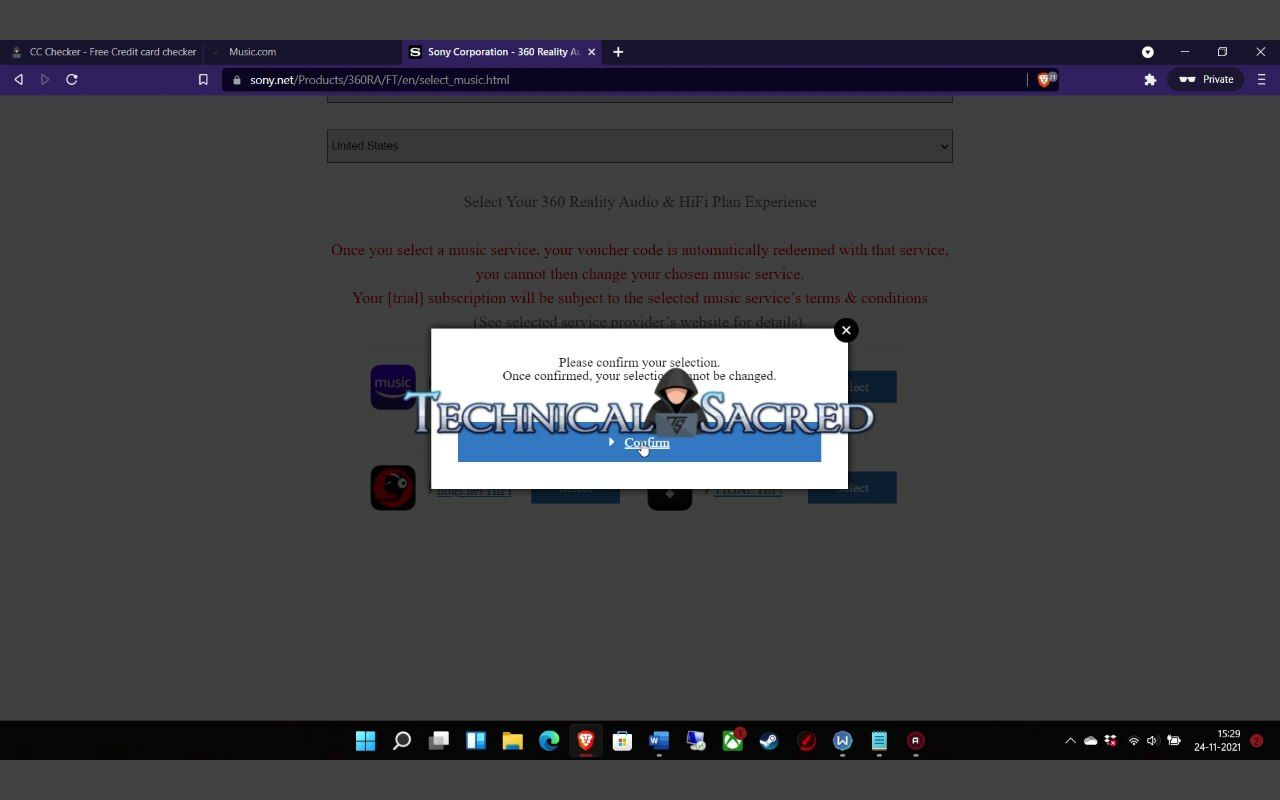The height and width of the screenshot is (800, 1280).
Task: Open notification center badge
Action: (x=1257, y=741)
